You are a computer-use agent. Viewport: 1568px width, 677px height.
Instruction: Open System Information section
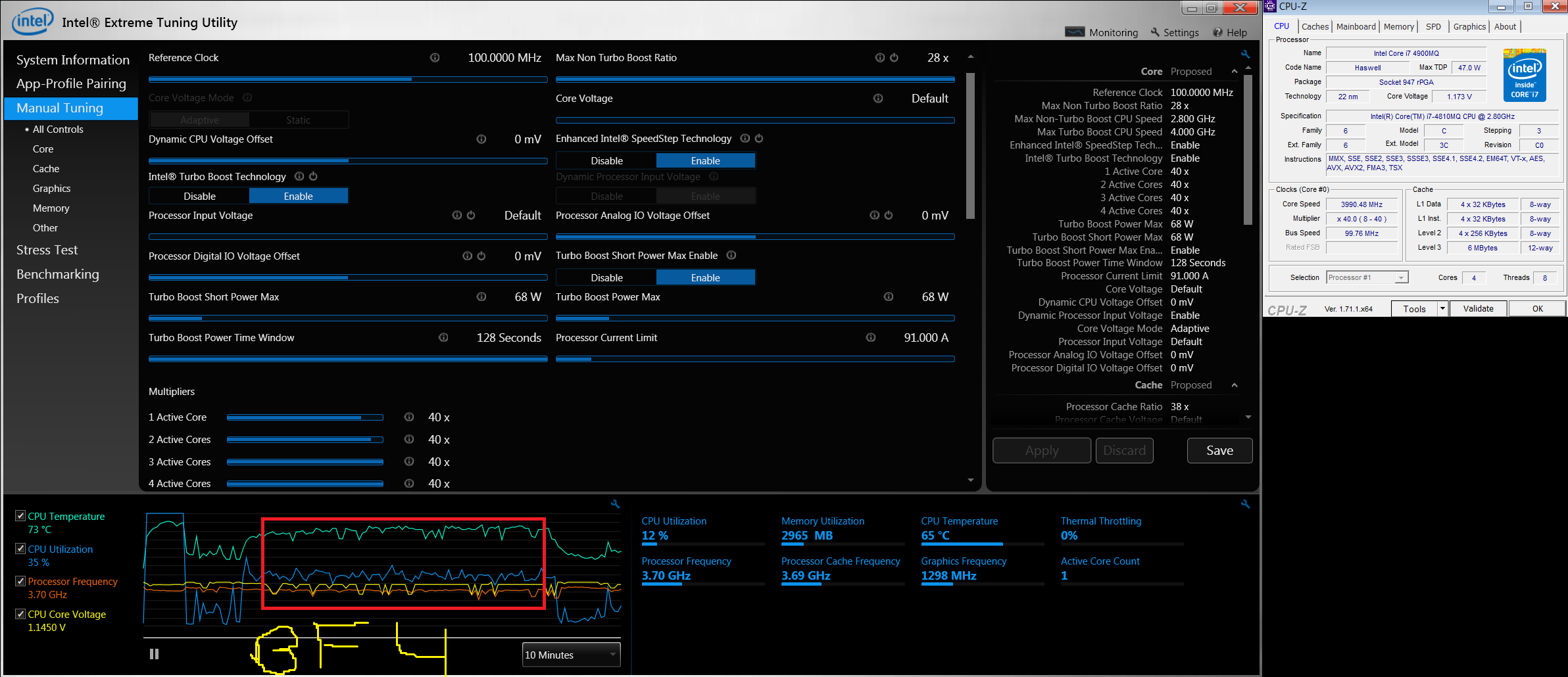point(72,60)
